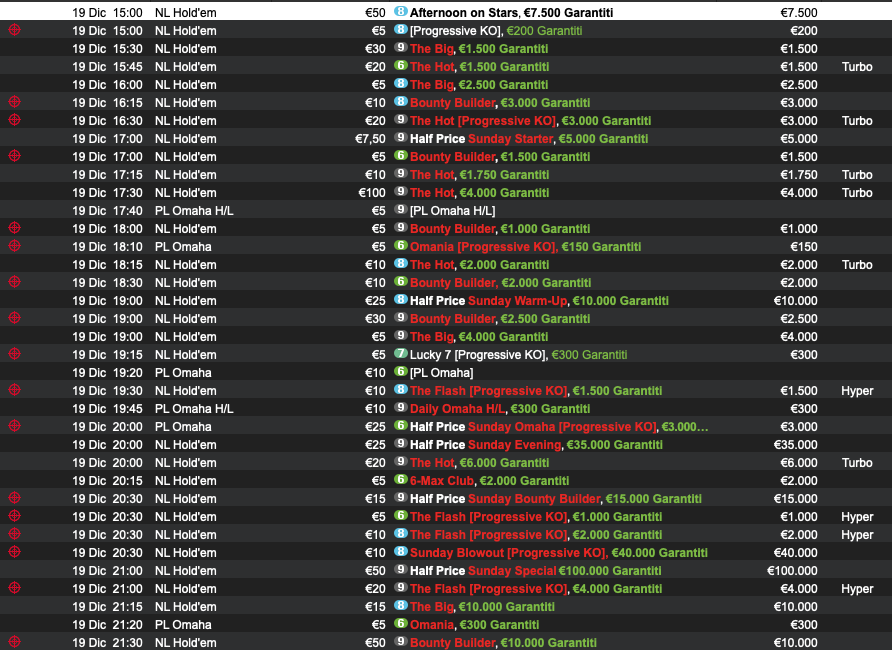The width and height of the screenshot is (892, 650).
Task: Click the 9-max icon beside Sunday Special €100.000
Action: pyautogui.click(x=400, y=570)
